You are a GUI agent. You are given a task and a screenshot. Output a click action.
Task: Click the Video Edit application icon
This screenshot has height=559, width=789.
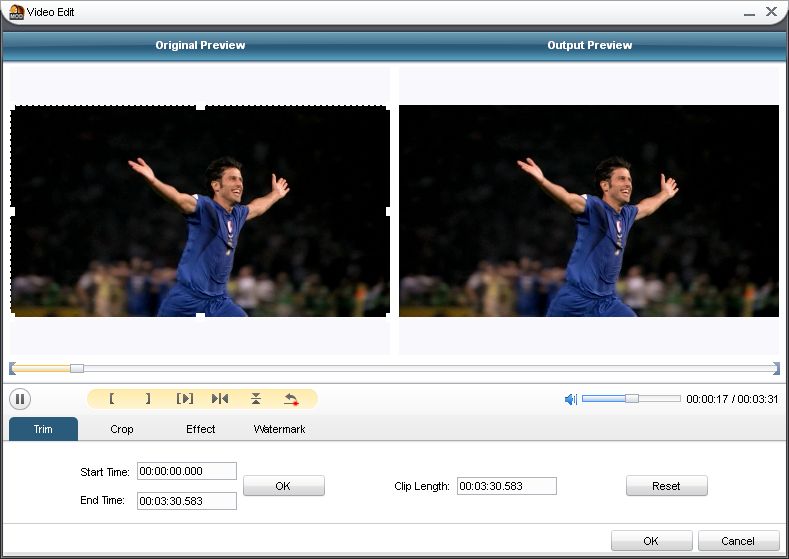point(16,12)
